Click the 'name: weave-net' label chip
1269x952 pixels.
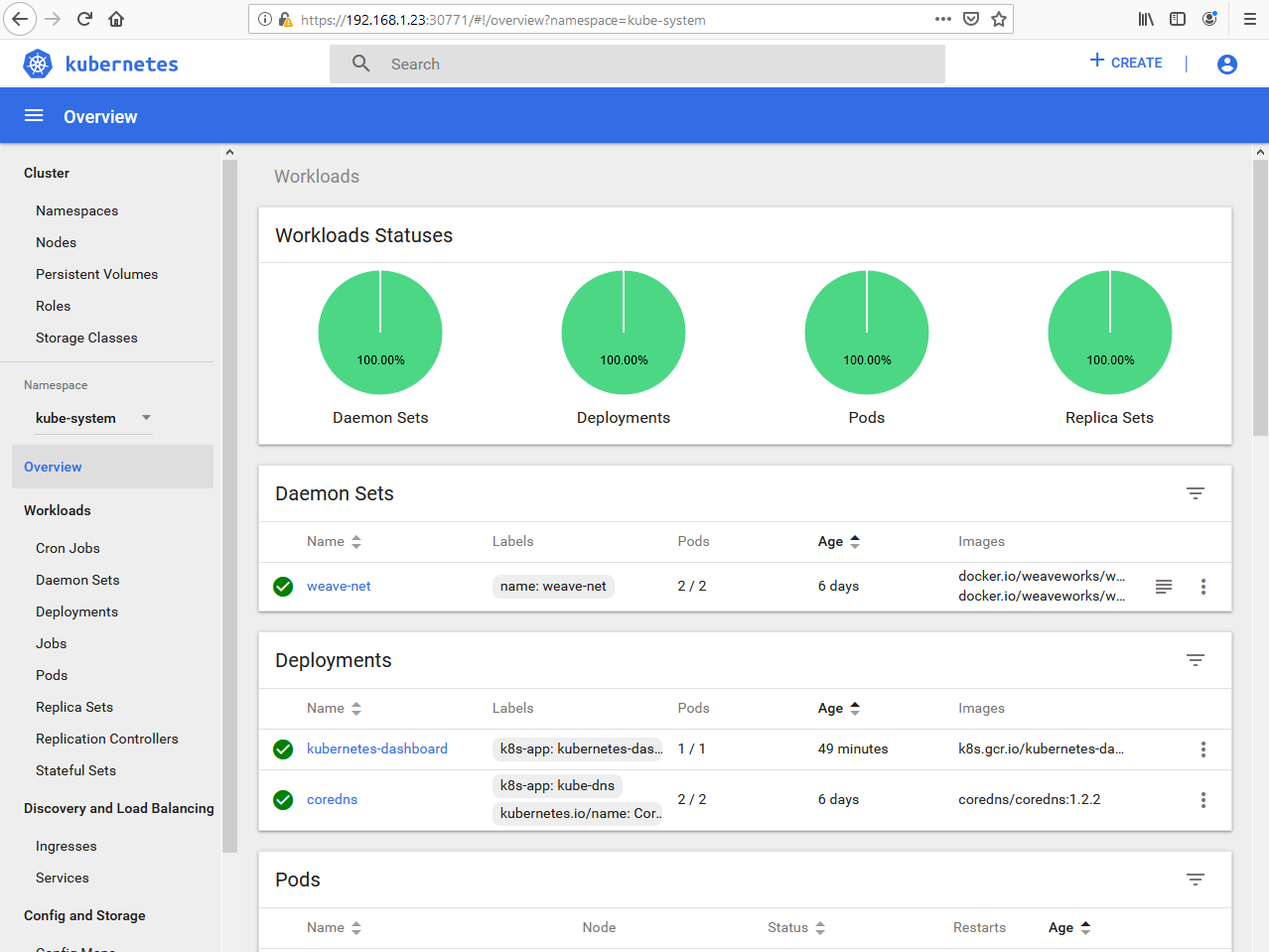click(553, 587)
